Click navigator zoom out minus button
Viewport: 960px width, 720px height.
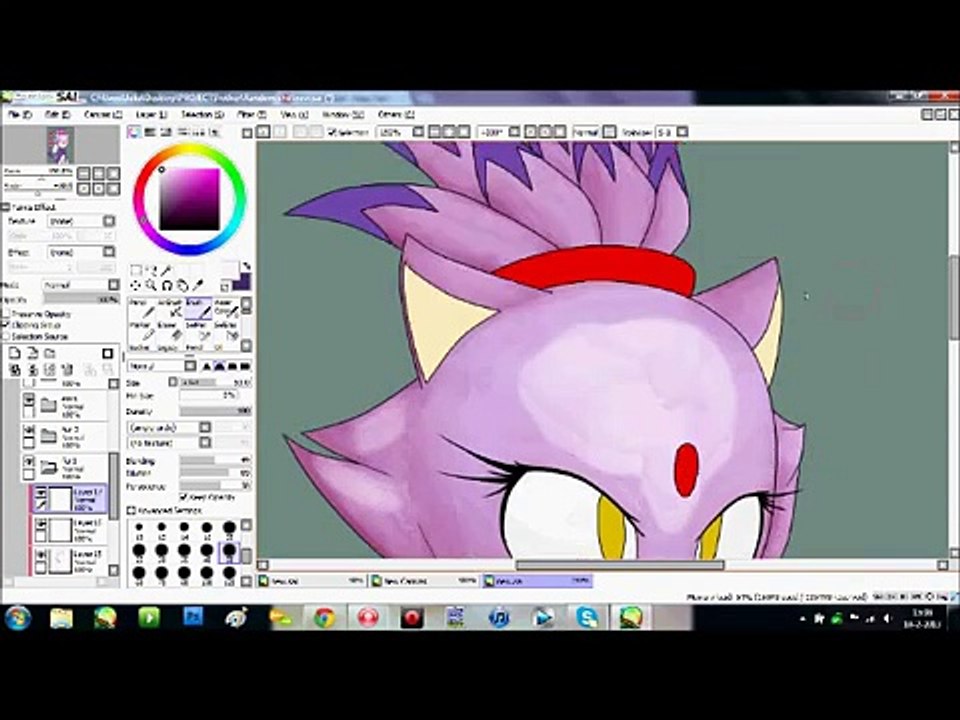point(84,174)
